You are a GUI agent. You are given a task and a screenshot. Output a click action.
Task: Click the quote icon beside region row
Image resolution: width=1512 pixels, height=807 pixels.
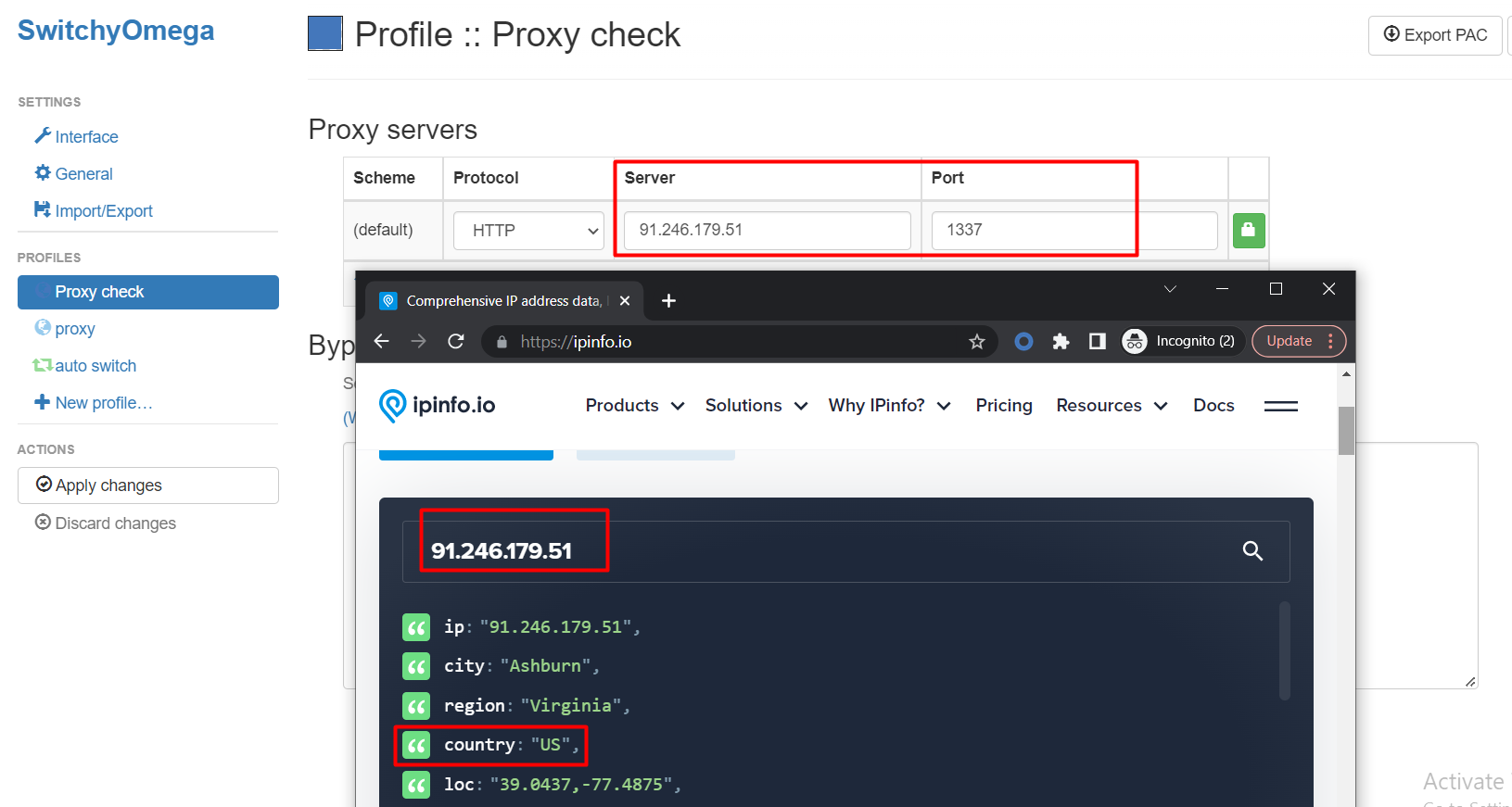(x=416, y=706)
